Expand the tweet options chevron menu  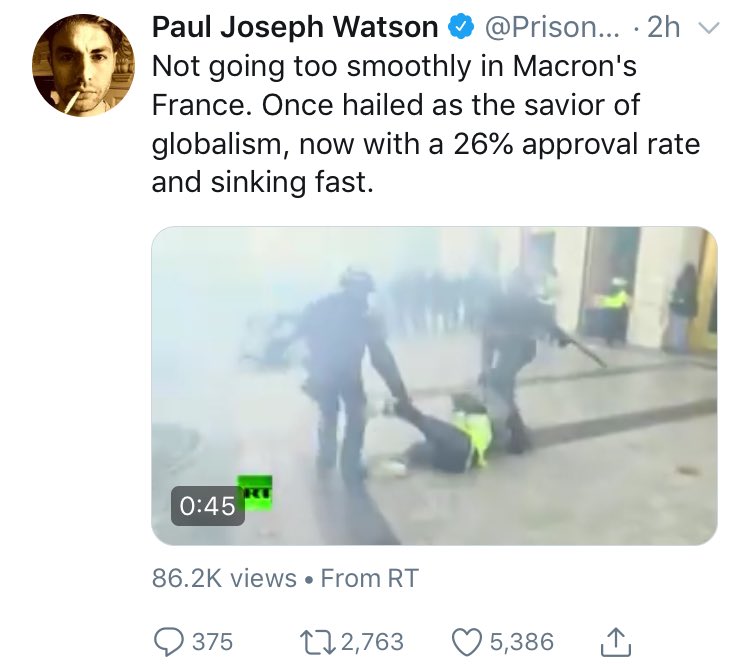click(709, 28)
